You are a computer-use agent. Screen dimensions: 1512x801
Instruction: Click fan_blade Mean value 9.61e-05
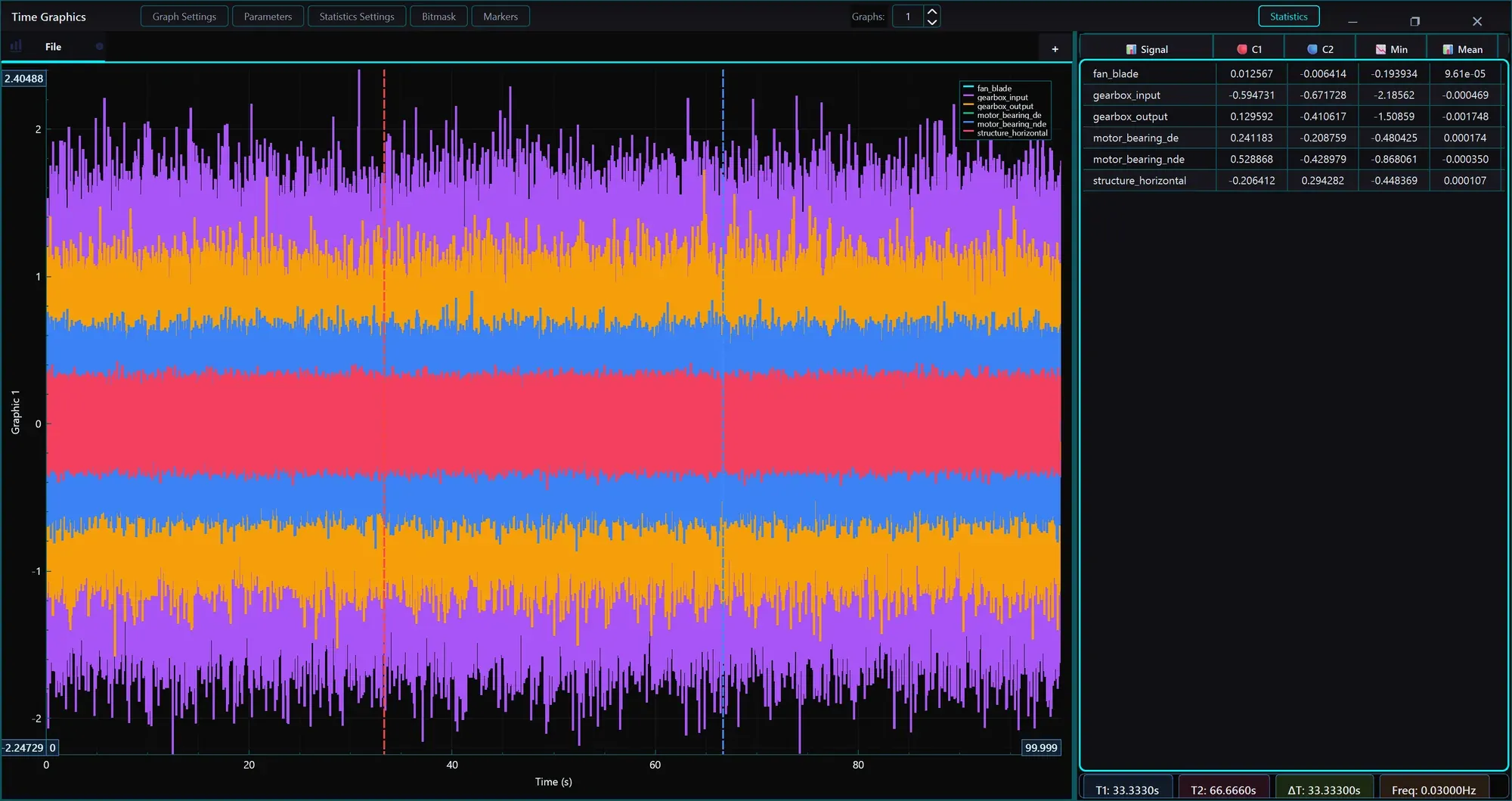click(x=1464, y=73)
